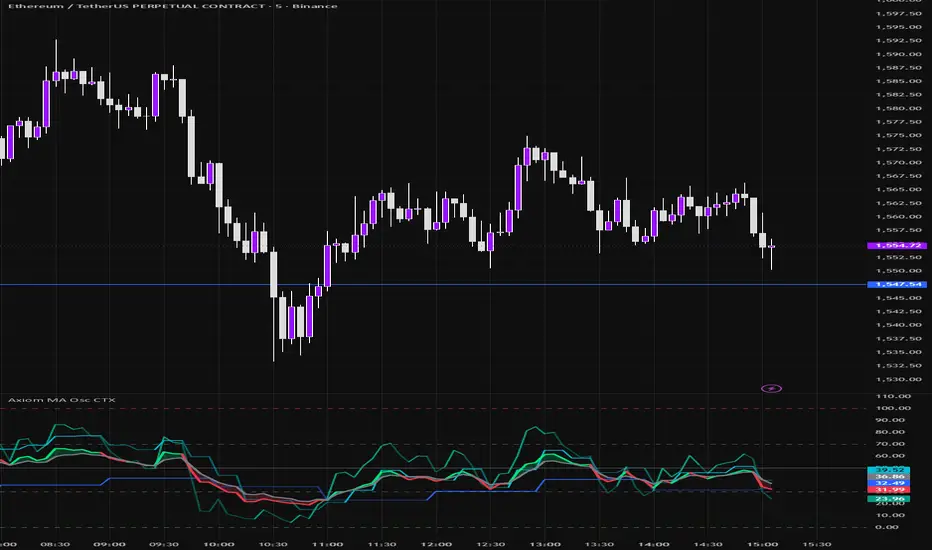Click the 1,590.00 price axis label
932x550 pixels.
pyautogui.click(x=899, y=54)
